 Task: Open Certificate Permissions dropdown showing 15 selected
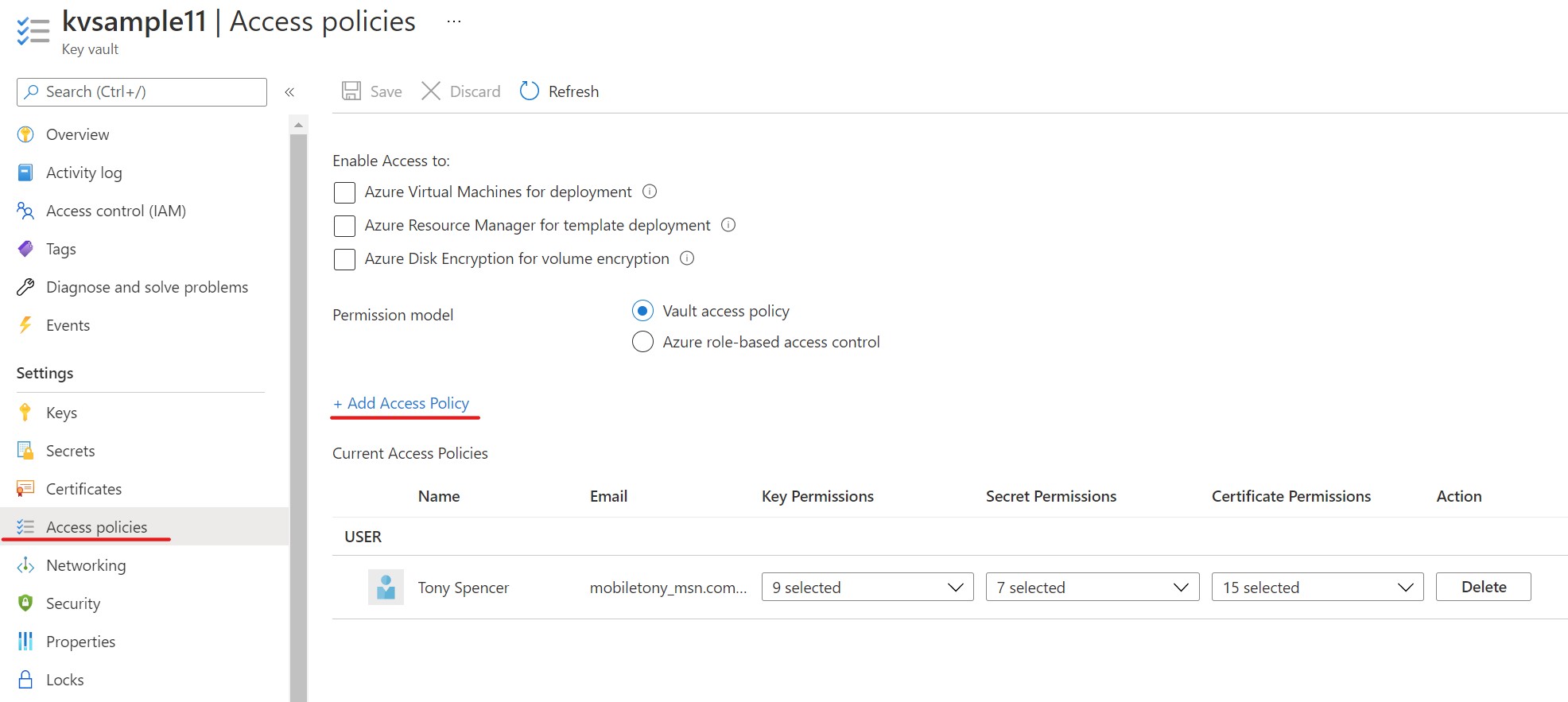point(1318,587)
